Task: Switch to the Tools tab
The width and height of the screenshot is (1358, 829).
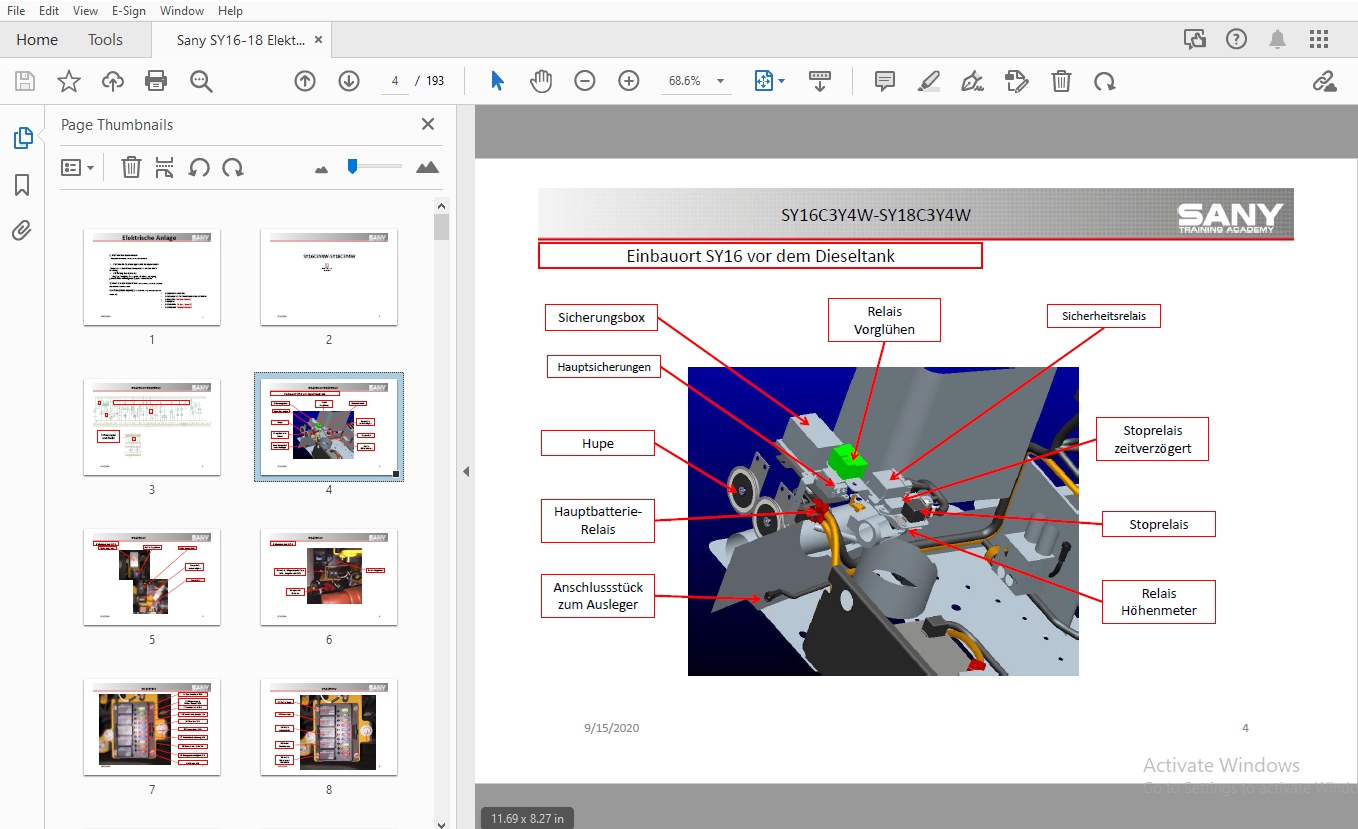Action: point(105,40)
